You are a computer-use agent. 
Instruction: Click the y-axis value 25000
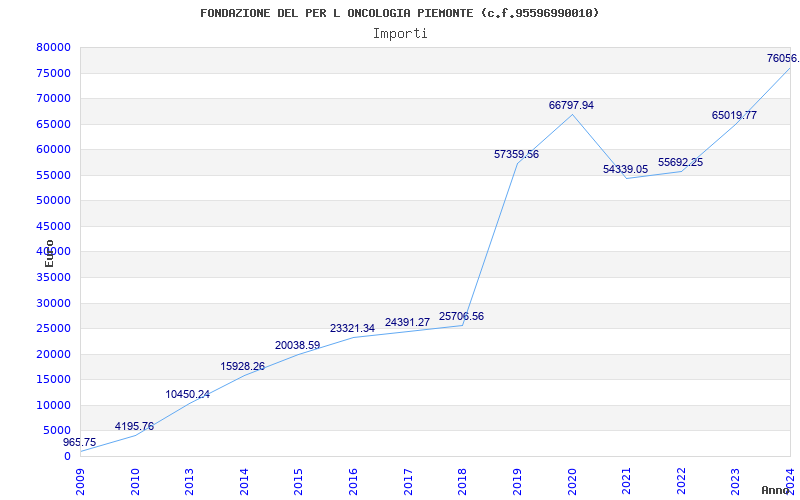[x=53, y=329]
